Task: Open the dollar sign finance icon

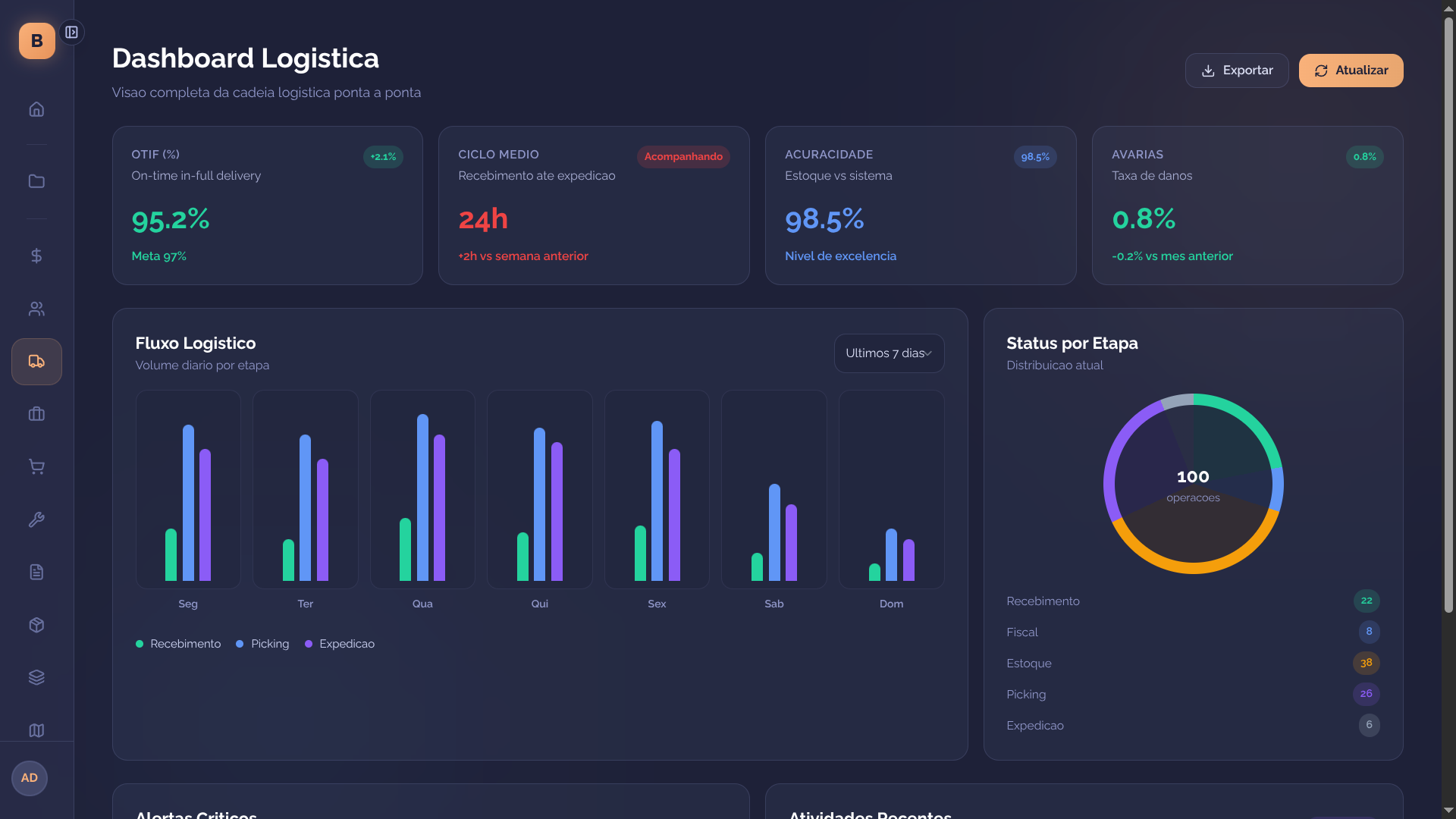Action: (x=36, y=256)
